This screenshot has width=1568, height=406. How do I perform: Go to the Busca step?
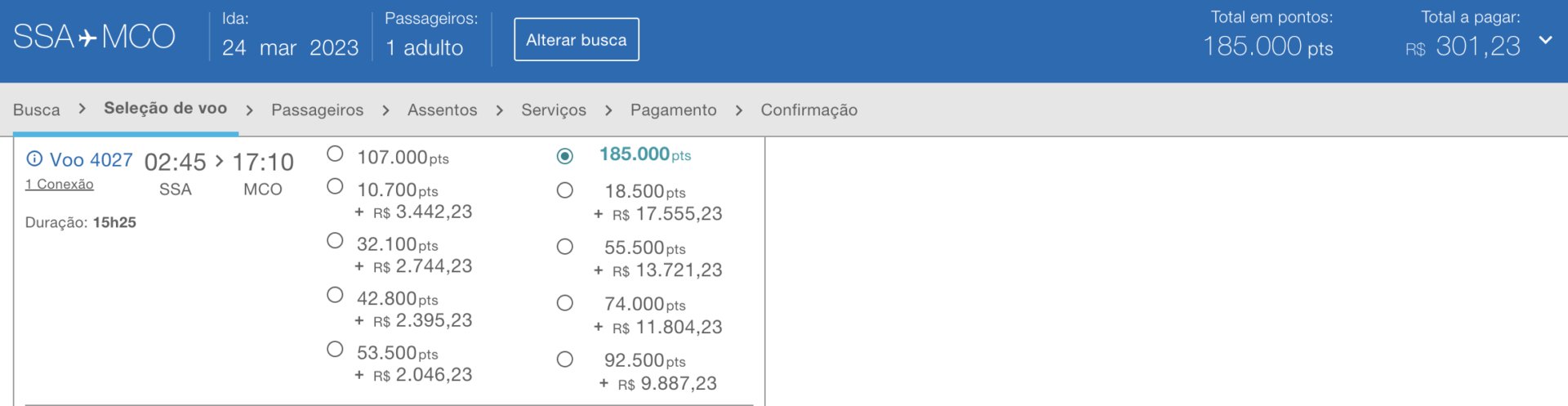click(37, 110)
